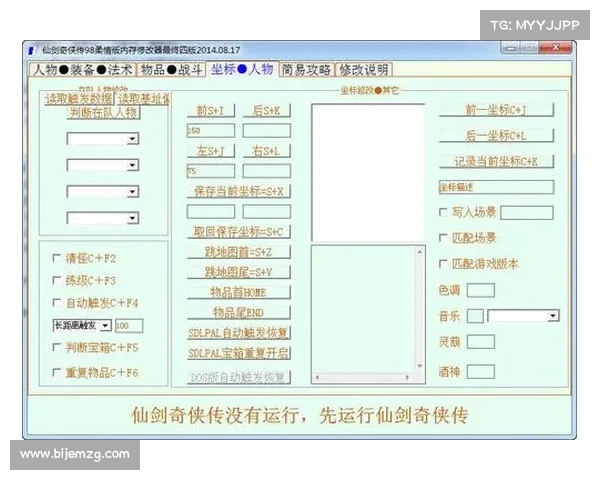Click the empty field below 右S+L
The image size is (600, 480).
[x=267, y=171]
